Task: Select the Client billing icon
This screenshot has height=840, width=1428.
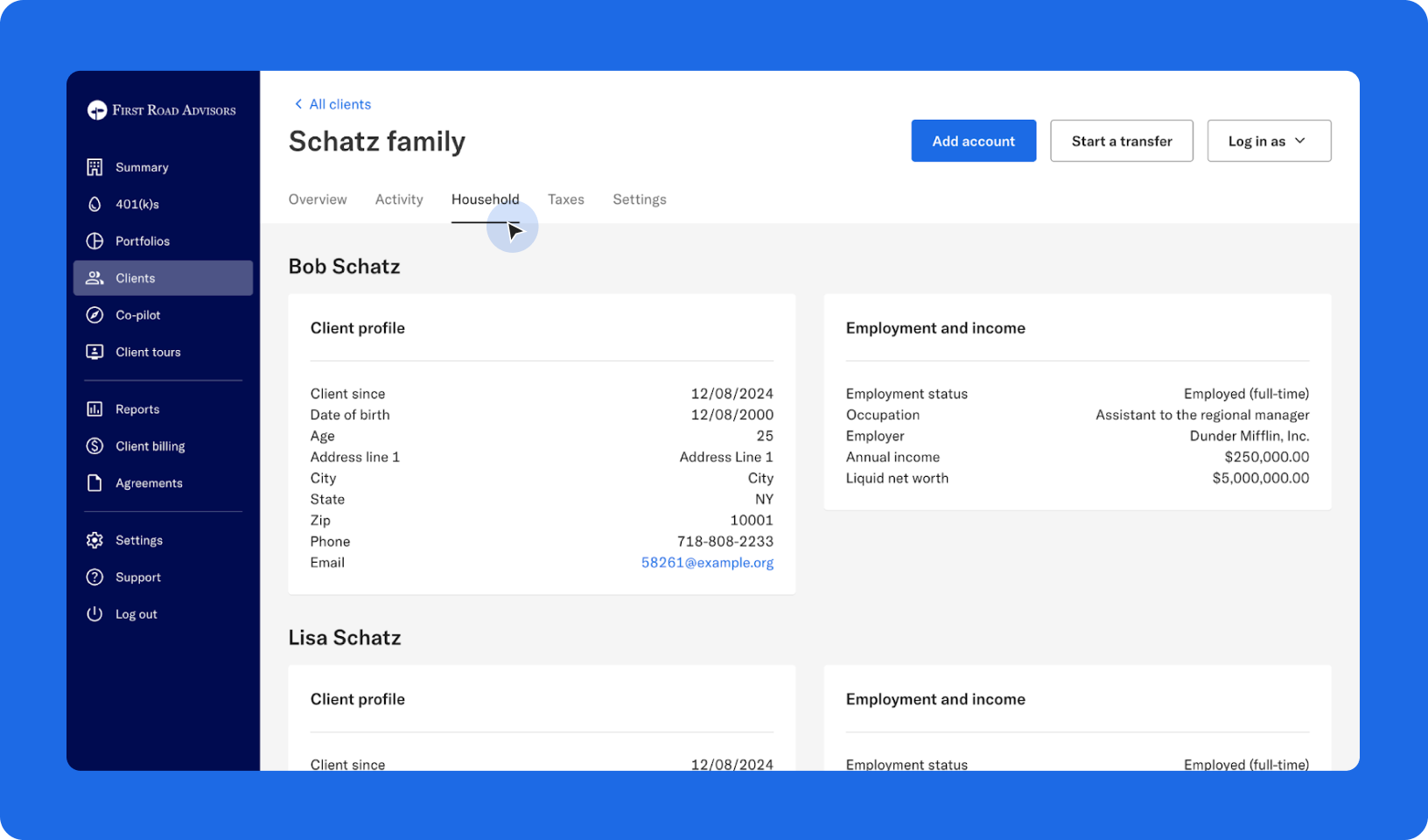Action: 94,445
